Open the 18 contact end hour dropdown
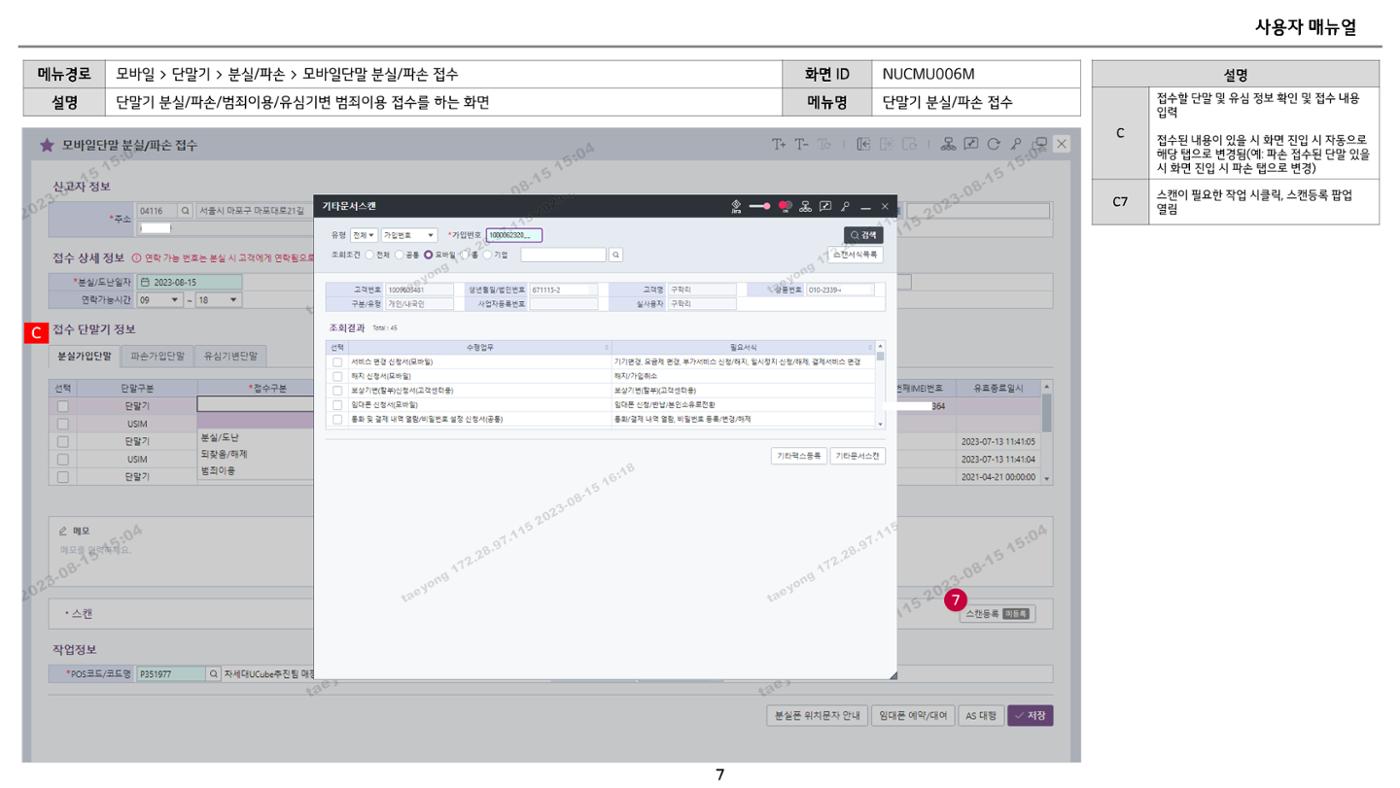 (x=219, y=299)
